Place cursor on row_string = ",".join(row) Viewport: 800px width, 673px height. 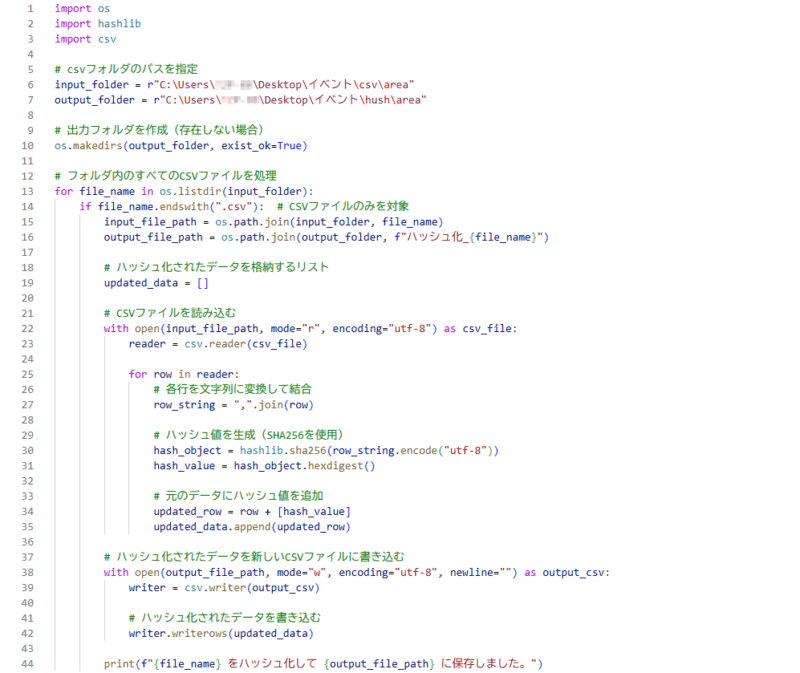click(x=234, y=405)
